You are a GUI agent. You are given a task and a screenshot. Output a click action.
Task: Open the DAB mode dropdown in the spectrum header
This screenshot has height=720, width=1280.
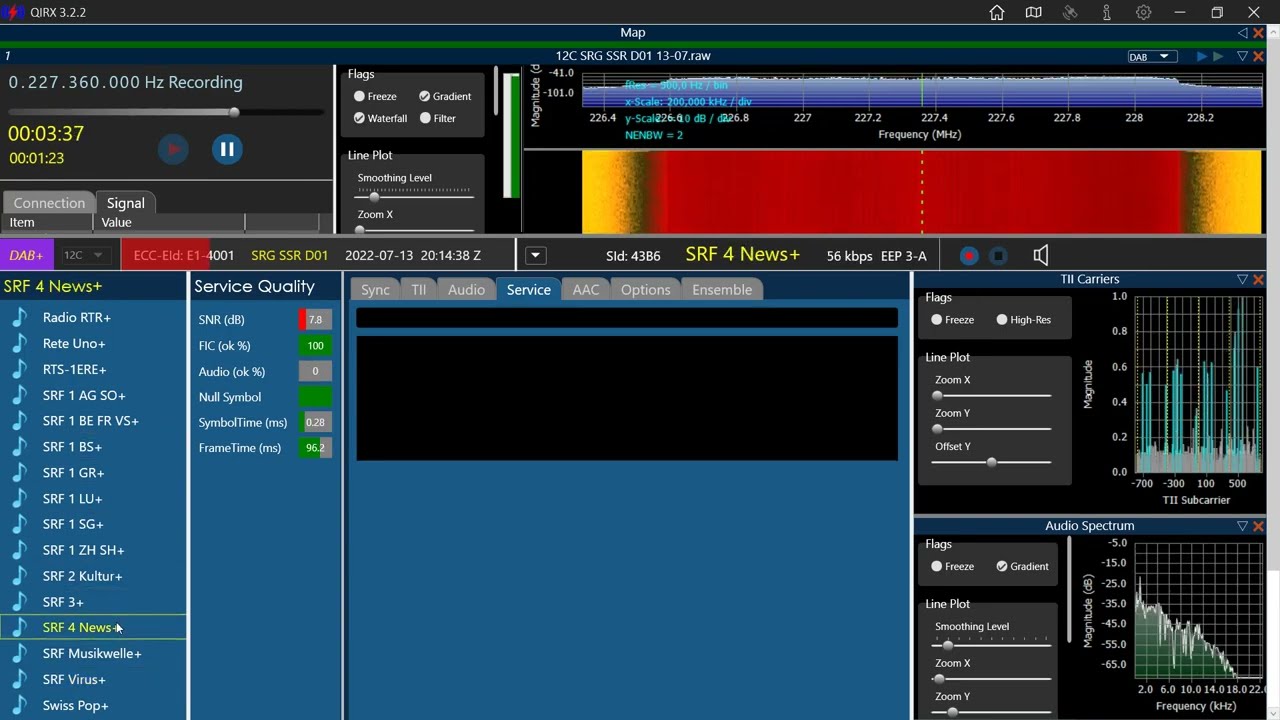(1152, 57)
